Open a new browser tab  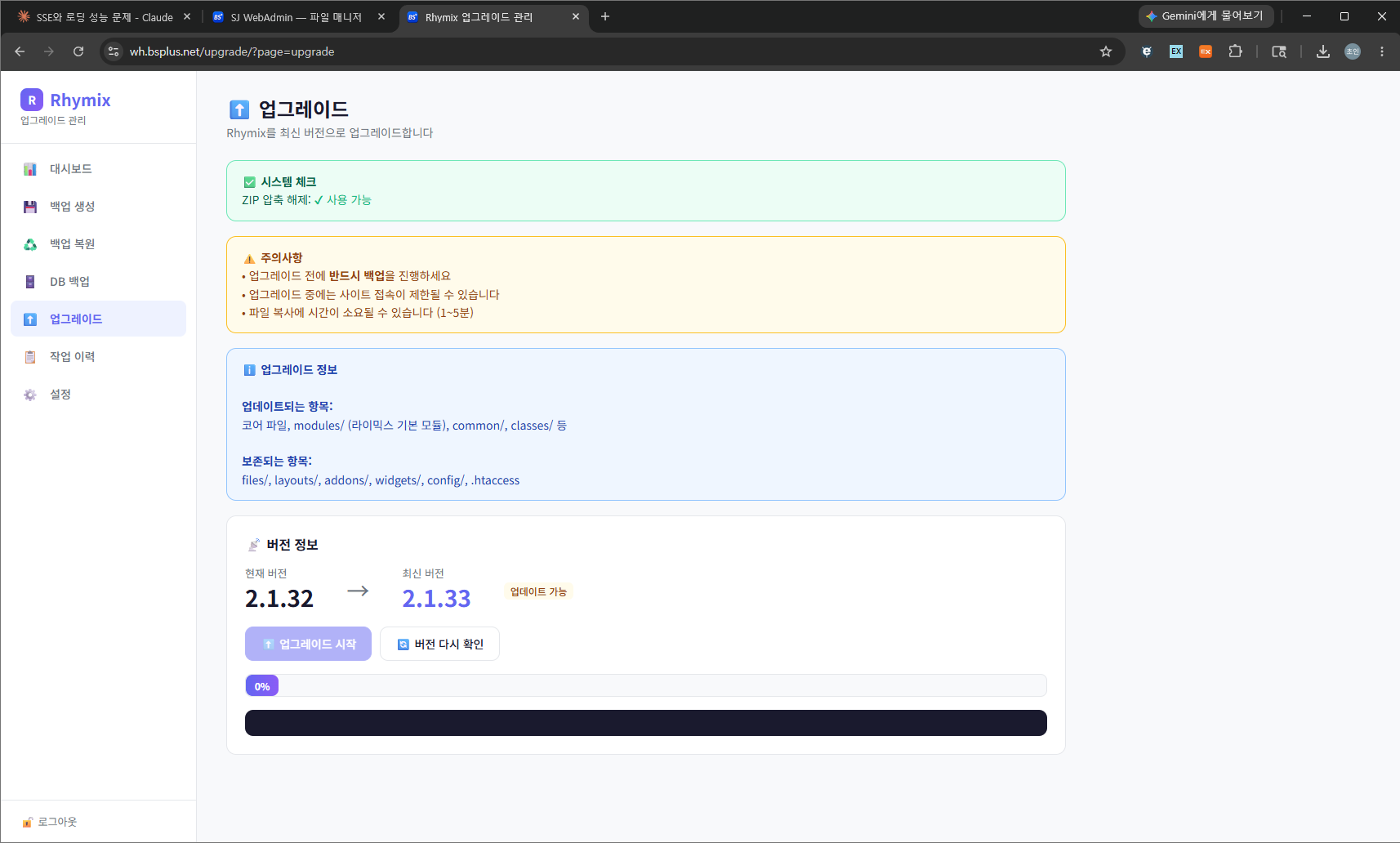click(x=605, y=16)
